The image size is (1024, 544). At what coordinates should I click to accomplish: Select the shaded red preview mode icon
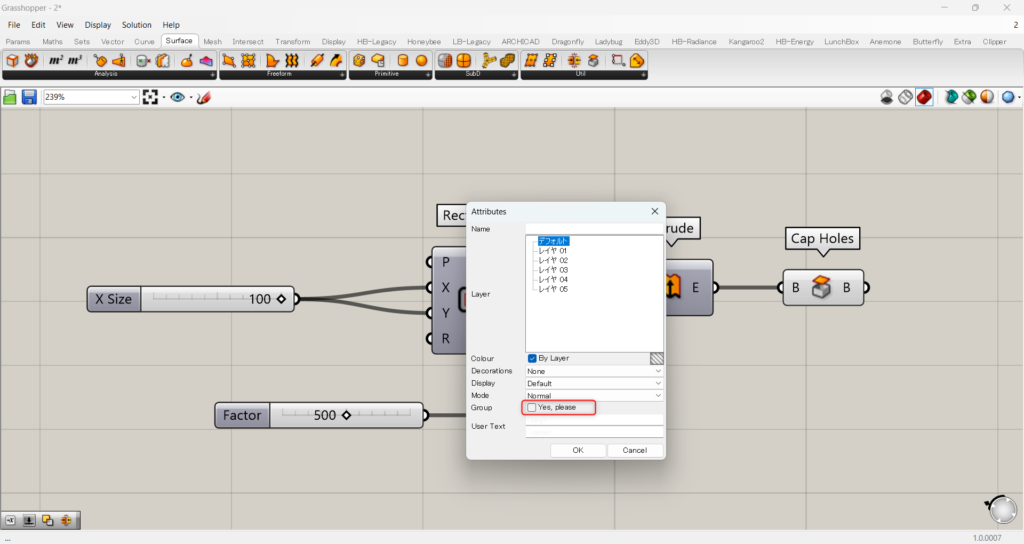coord(924,97)
